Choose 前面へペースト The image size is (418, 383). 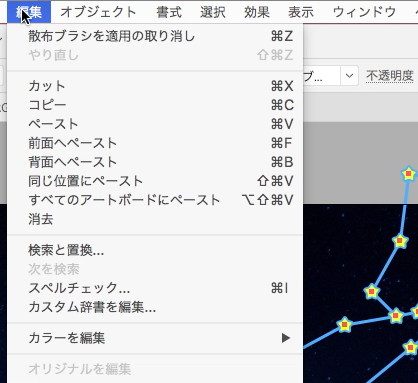[155, 143]
